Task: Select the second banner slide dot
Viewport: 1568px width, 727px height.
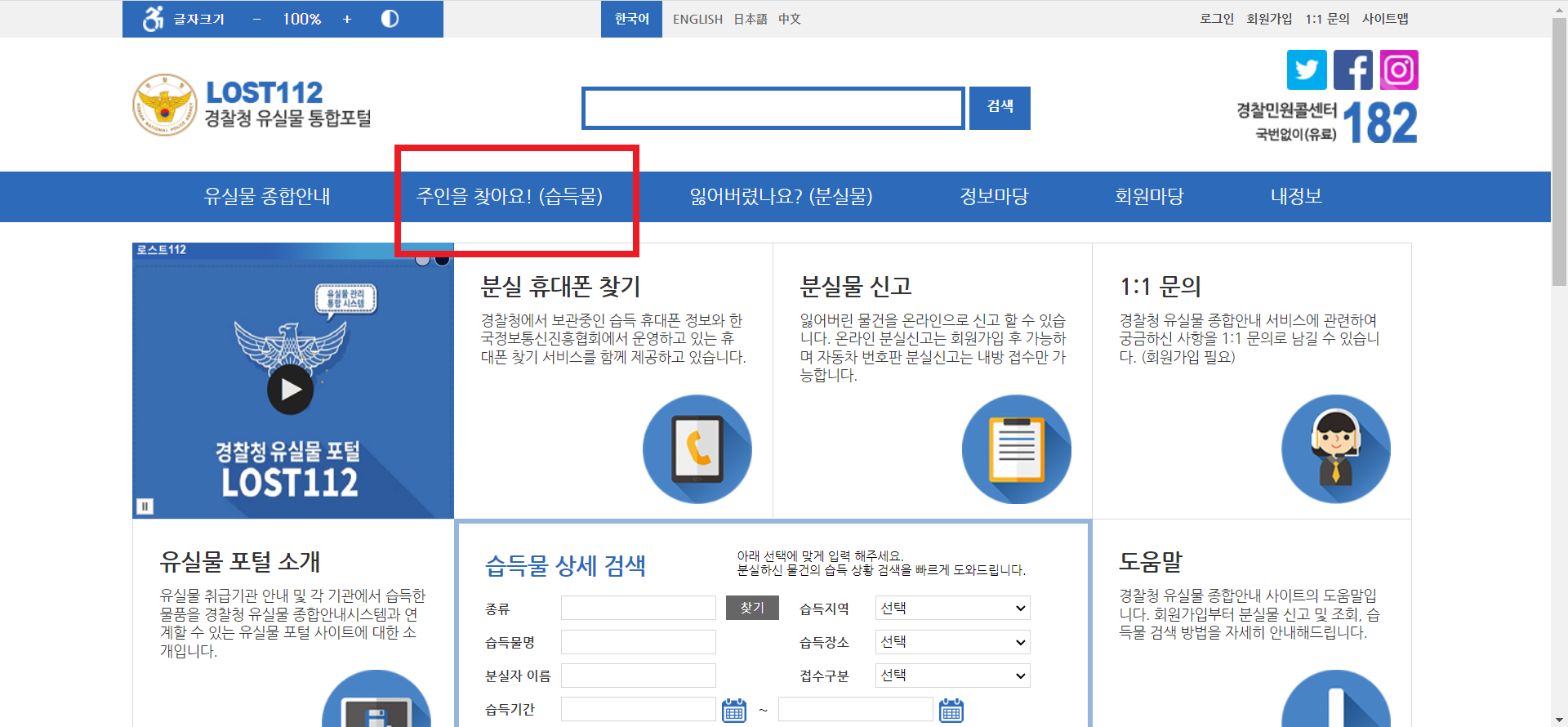Action: pyautogui.click(x=442, y=259)
